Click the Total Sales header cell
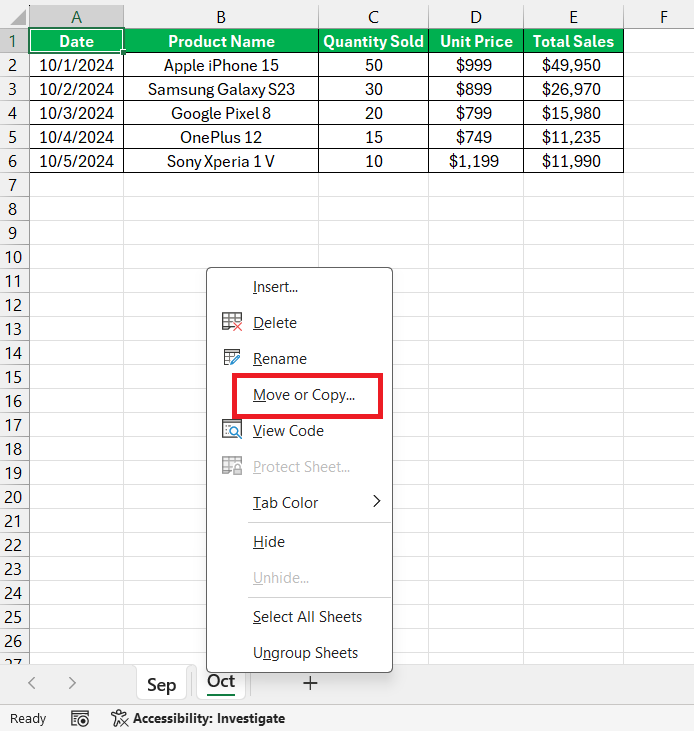Image resolution: width=694 pixels, height=731 pixels. point(573,41)
